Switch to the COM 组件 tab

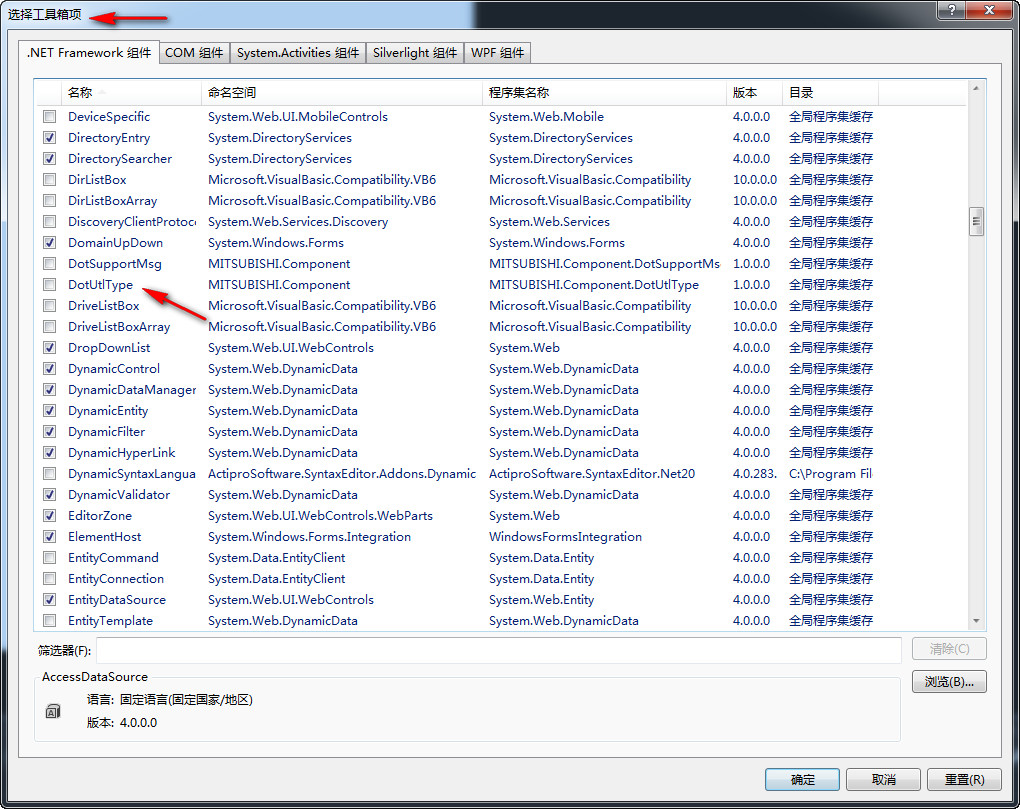[x=194, y=53]
